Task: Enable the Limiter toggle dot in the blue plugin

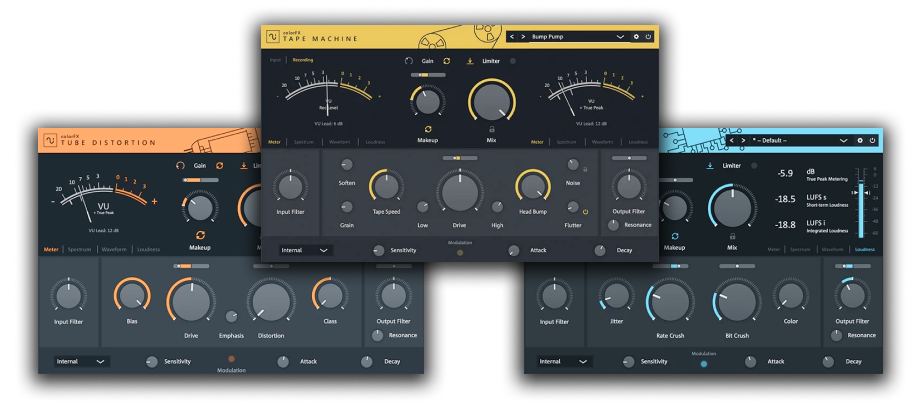Action: click(753, 166)
